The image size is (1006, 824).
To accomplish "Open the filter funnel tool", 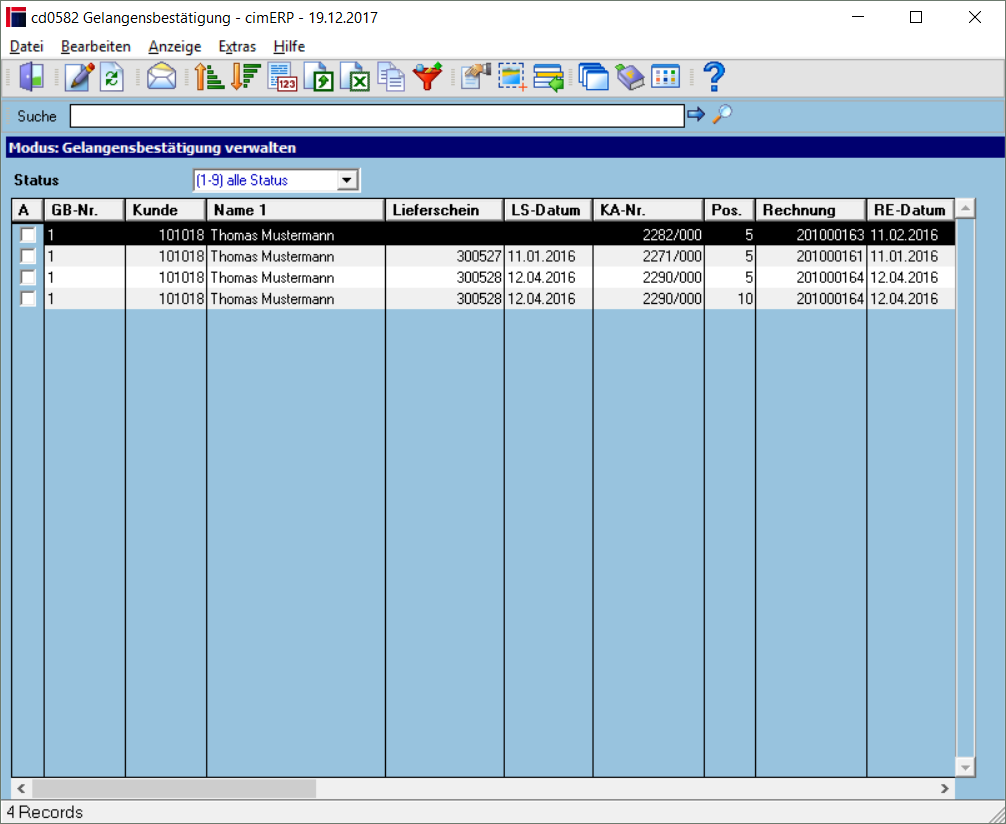I will 427,77.
